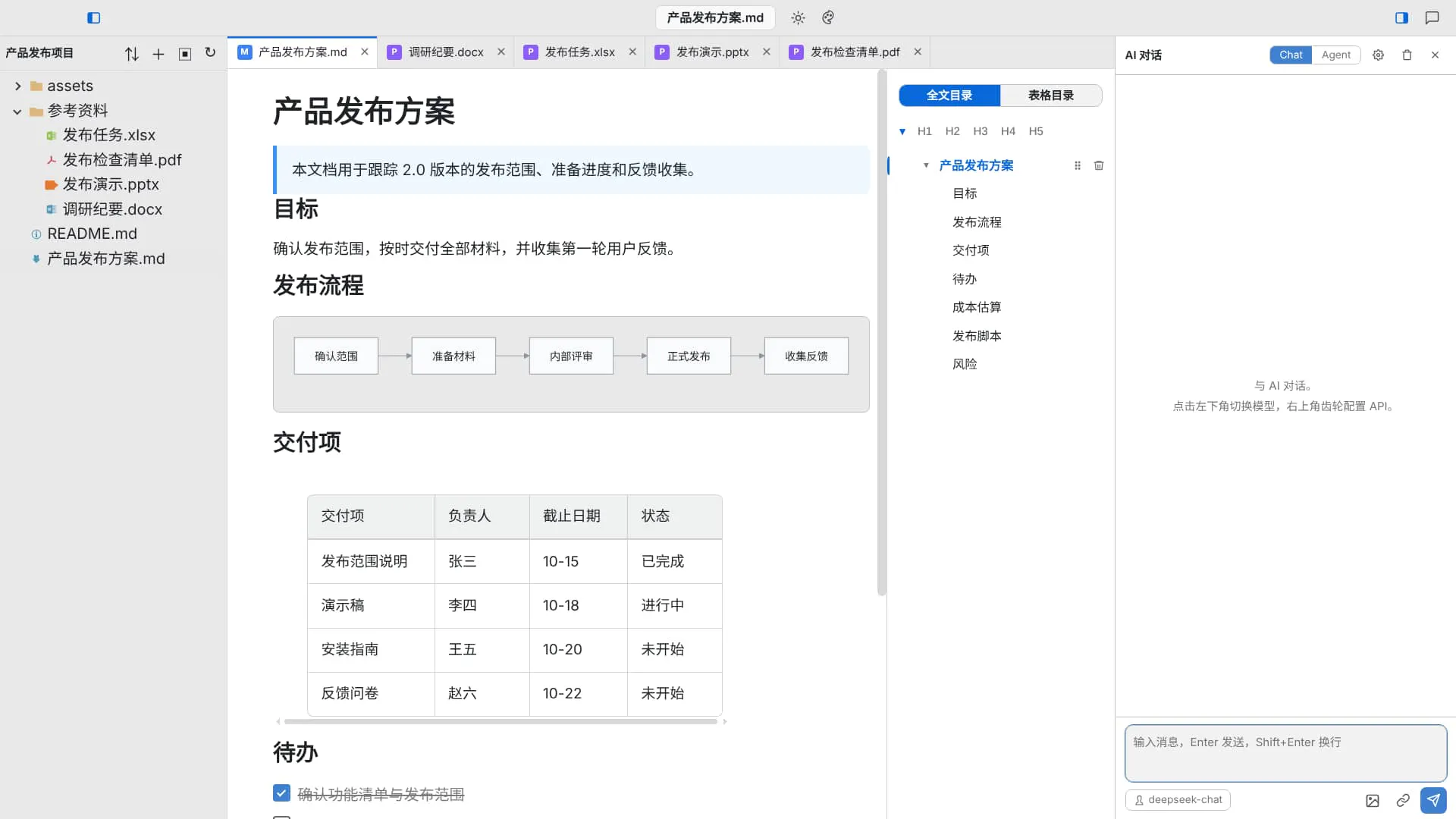The height and width of the screenshot is (819, 1456).
Task: Open the theme palette icon
Action: tap(828, 17)
